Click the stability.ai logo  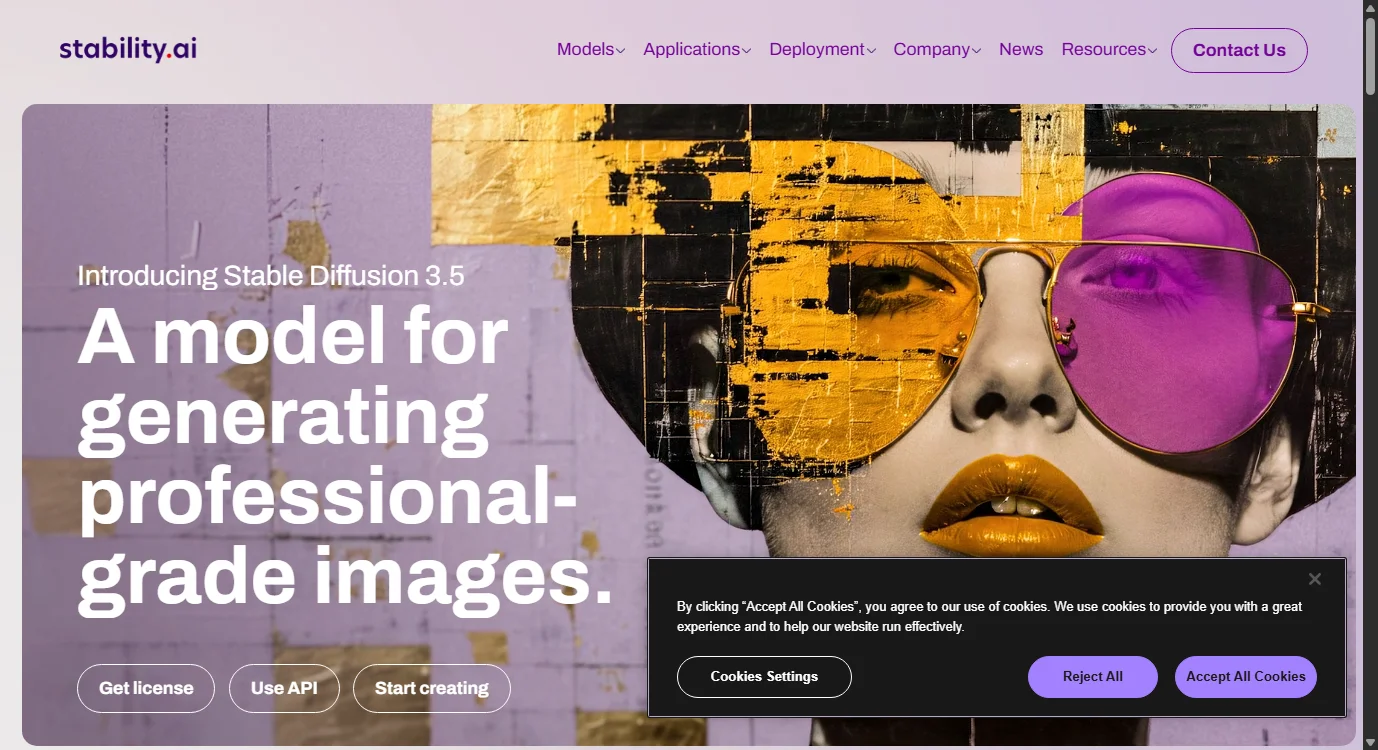click(x=128, y=49)
